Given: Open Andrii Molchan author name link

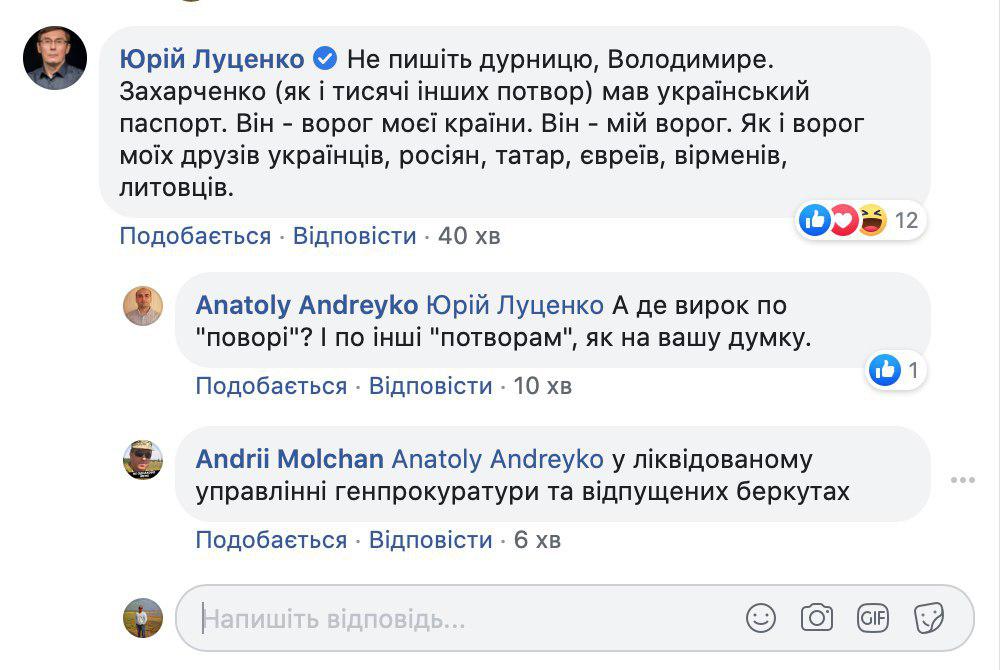Looking at the screenshot, I should tap(290, 459).
